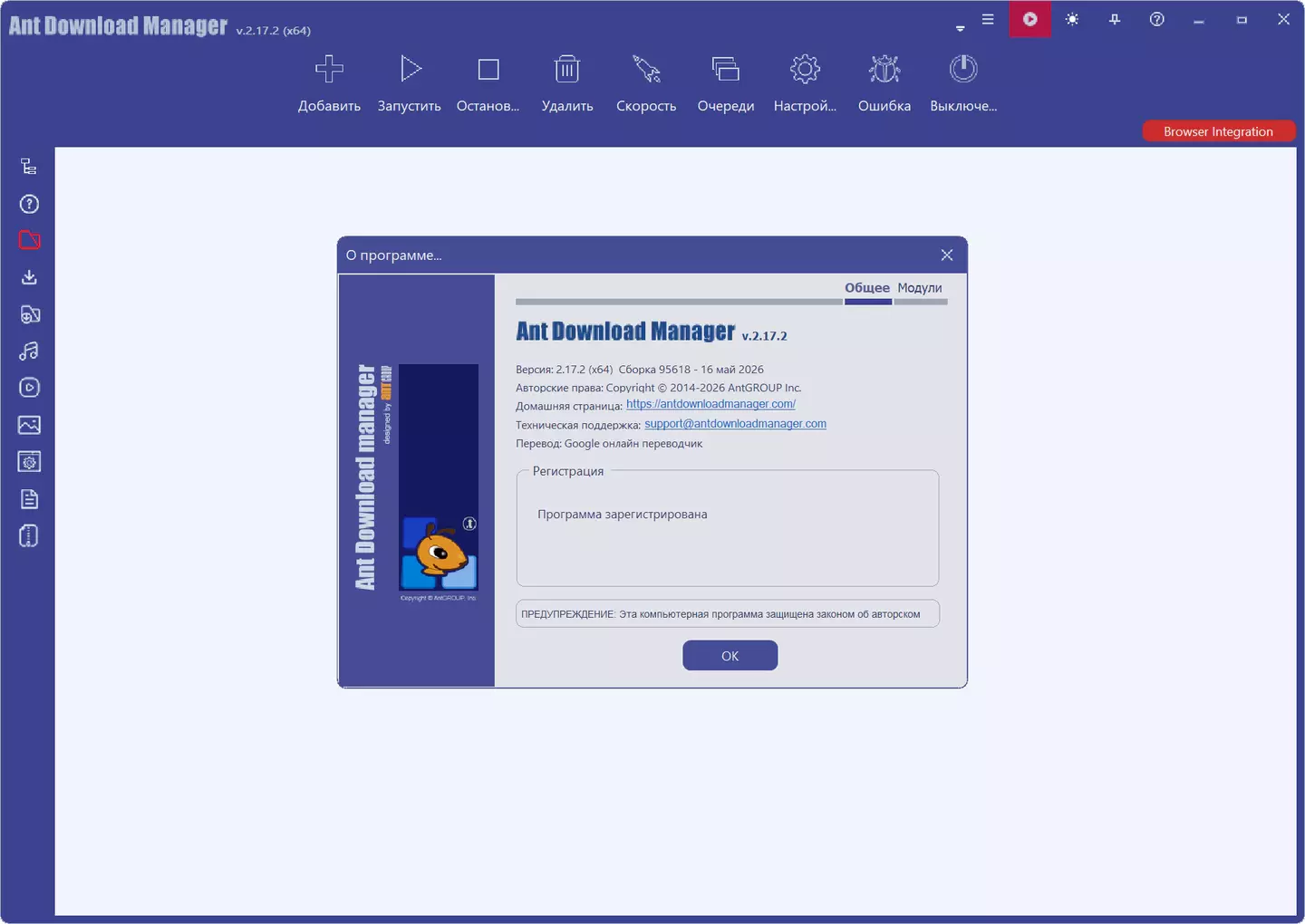Open the images category in sidebar
The image size is (1305, 924).
click(x=29, y=425)
